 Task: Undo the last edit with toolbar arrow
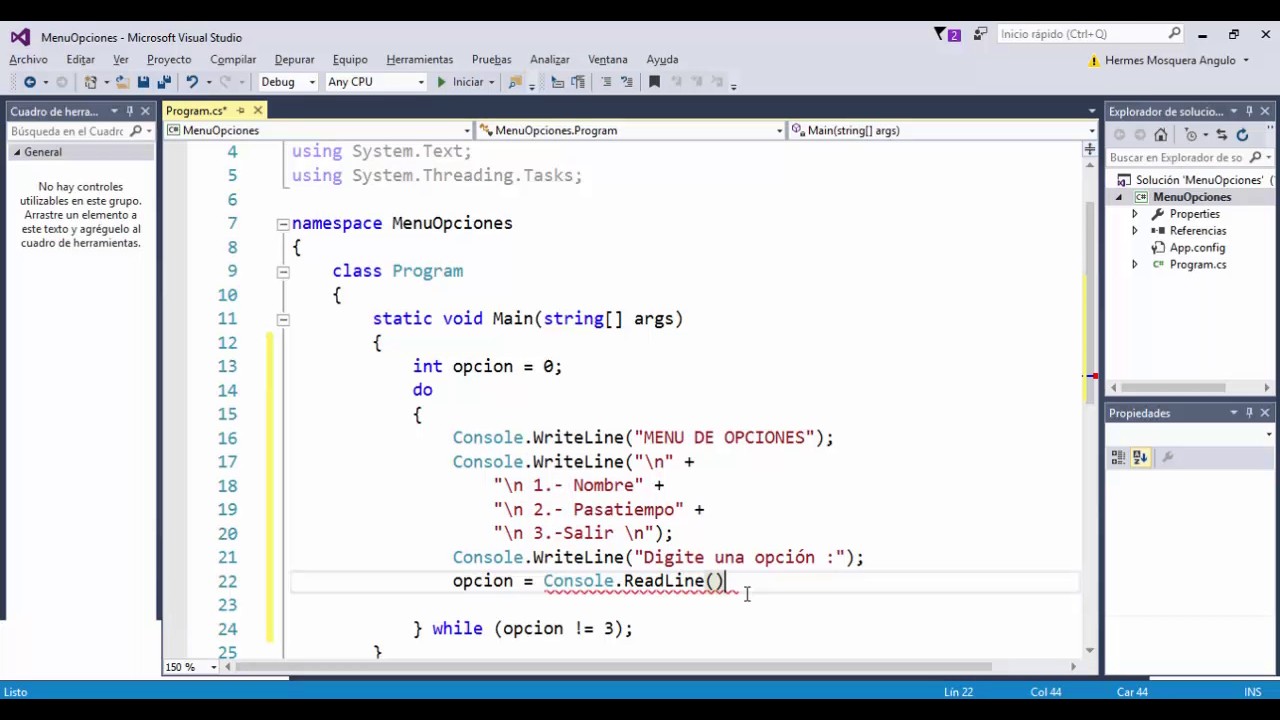coord(191,82)
